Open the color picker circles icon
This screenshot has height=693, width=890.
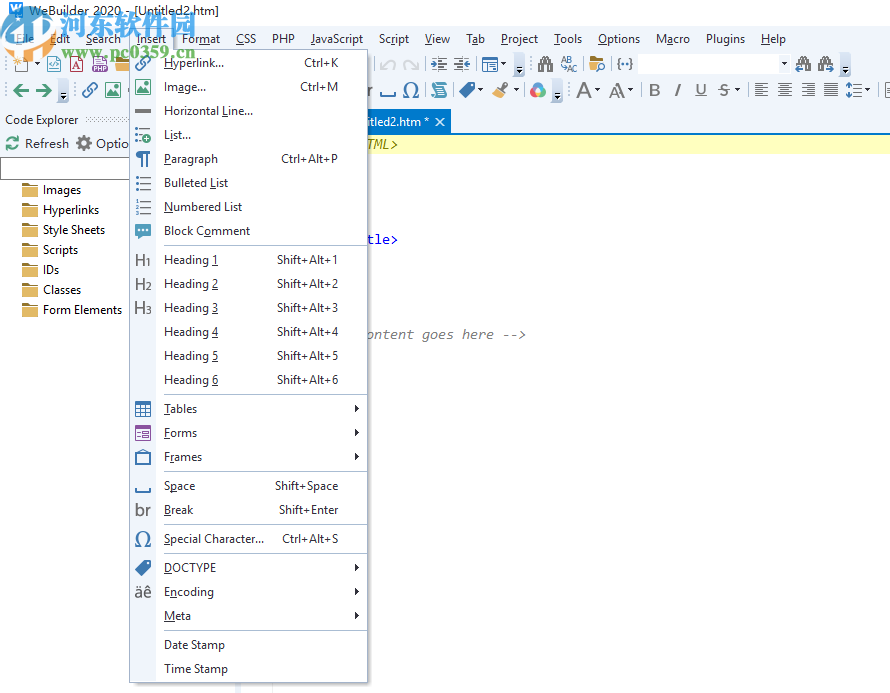[x=538, y=90]
